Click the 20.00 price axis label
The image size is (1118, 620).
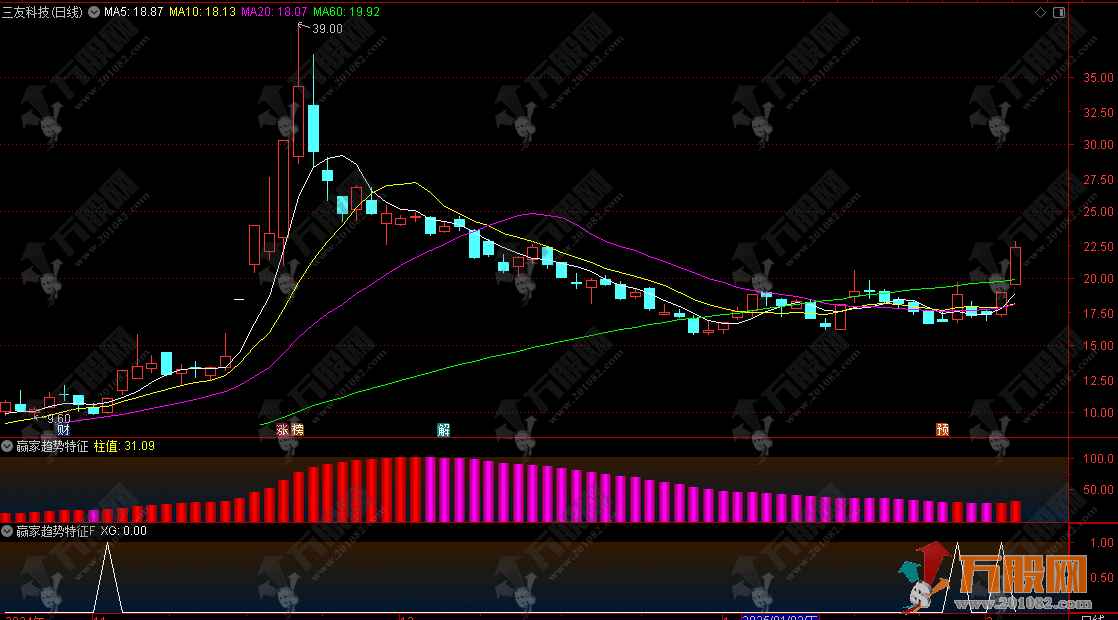(1098, 279)
